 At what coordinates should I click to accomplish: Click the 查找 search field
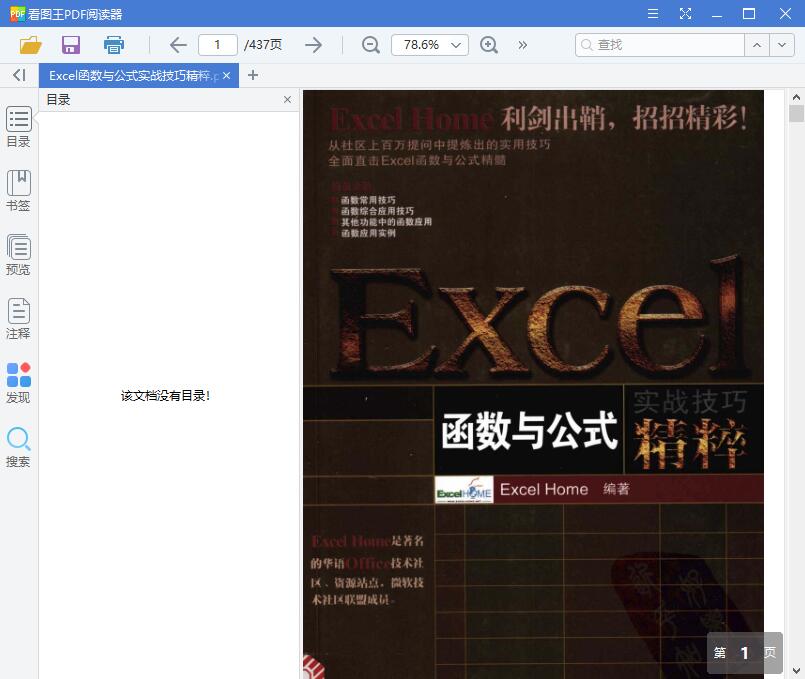click(660, 45)
